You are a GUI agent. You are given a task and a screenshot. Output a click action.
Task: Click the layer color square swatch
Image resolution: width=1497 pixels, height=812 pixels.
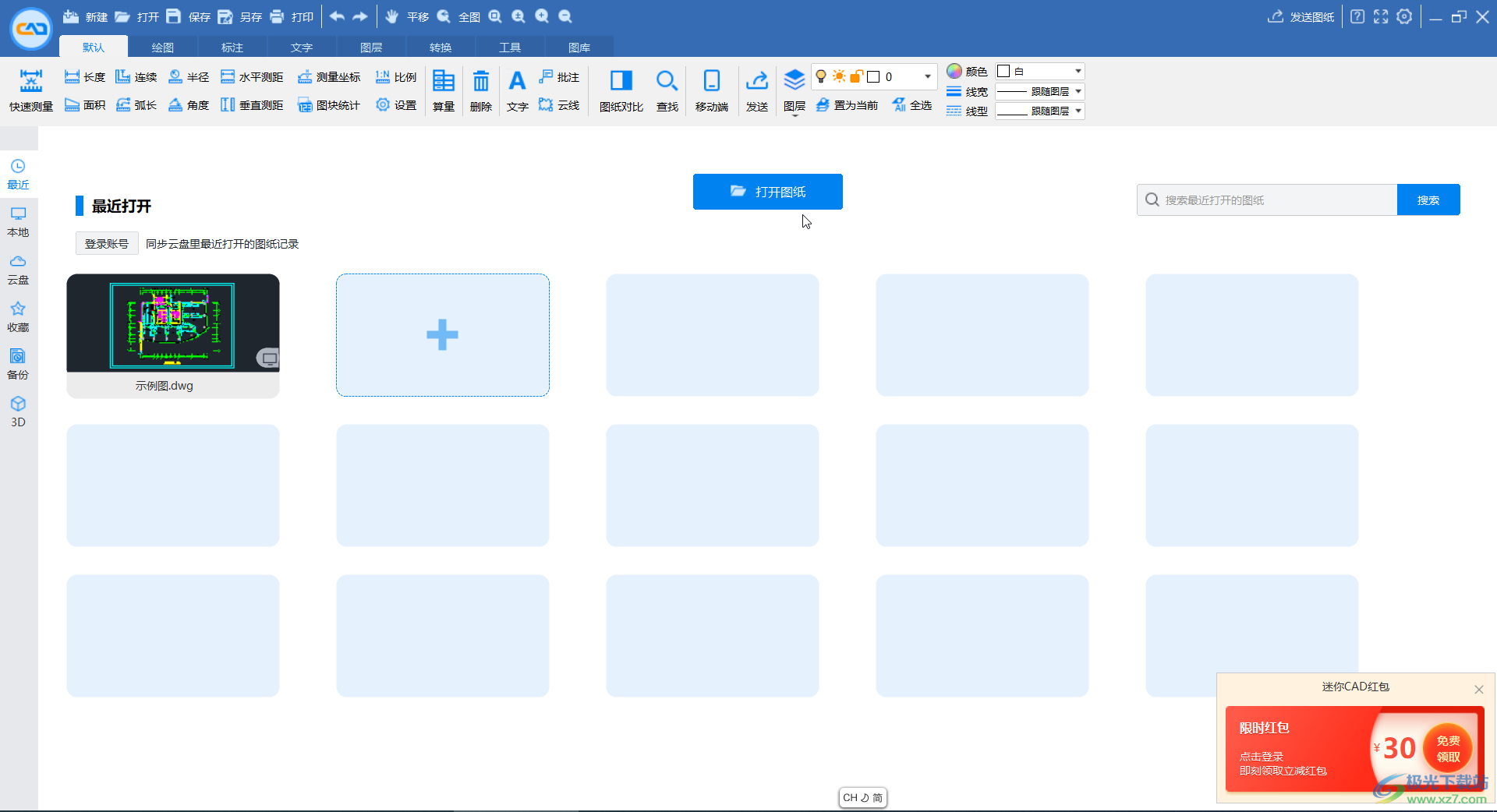[873, 76]
